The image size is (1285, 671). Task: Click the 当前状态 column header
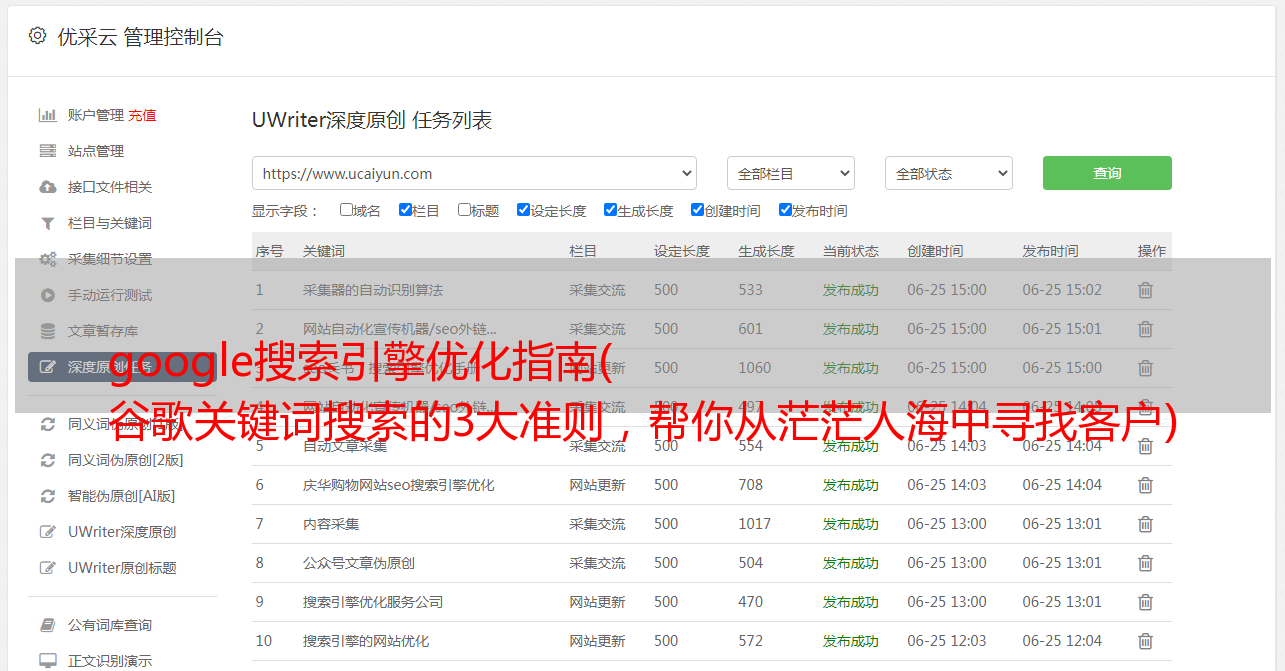(x=851, y=251)
